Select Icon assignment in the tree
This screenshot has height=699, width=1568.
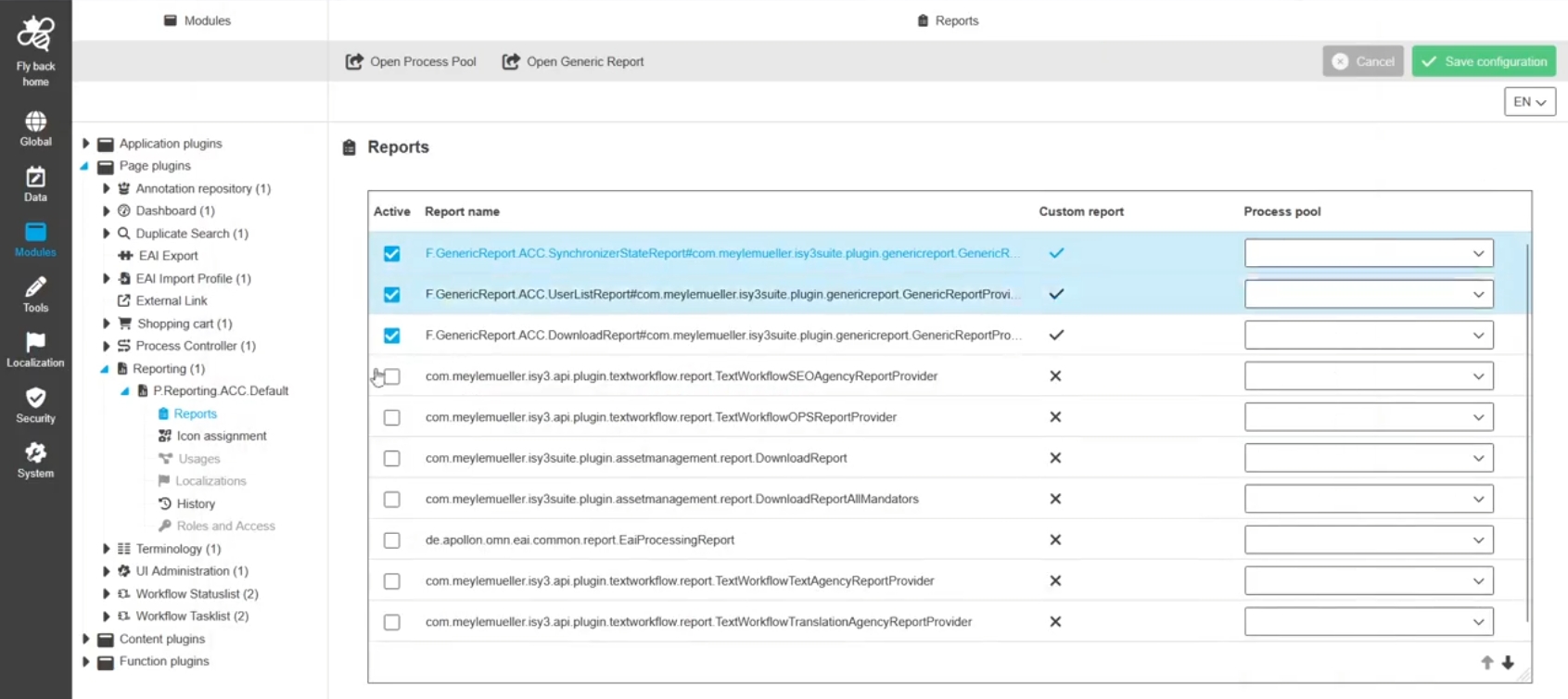pyautogui.click(x=221, y=436)
